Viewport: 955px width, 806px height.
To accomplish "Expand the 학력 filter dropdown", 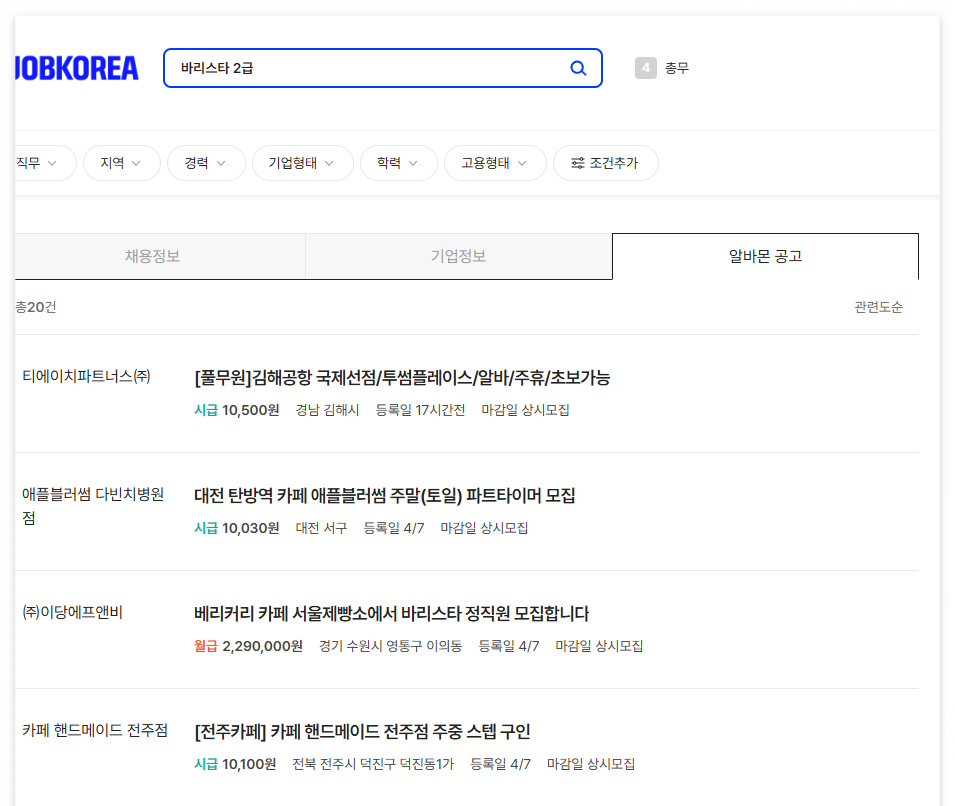I will [x=398, y=163].
